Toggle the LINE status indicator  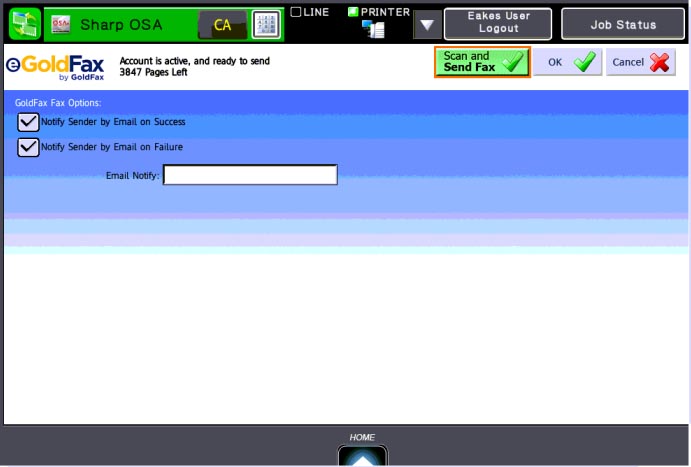click(296, 12)
